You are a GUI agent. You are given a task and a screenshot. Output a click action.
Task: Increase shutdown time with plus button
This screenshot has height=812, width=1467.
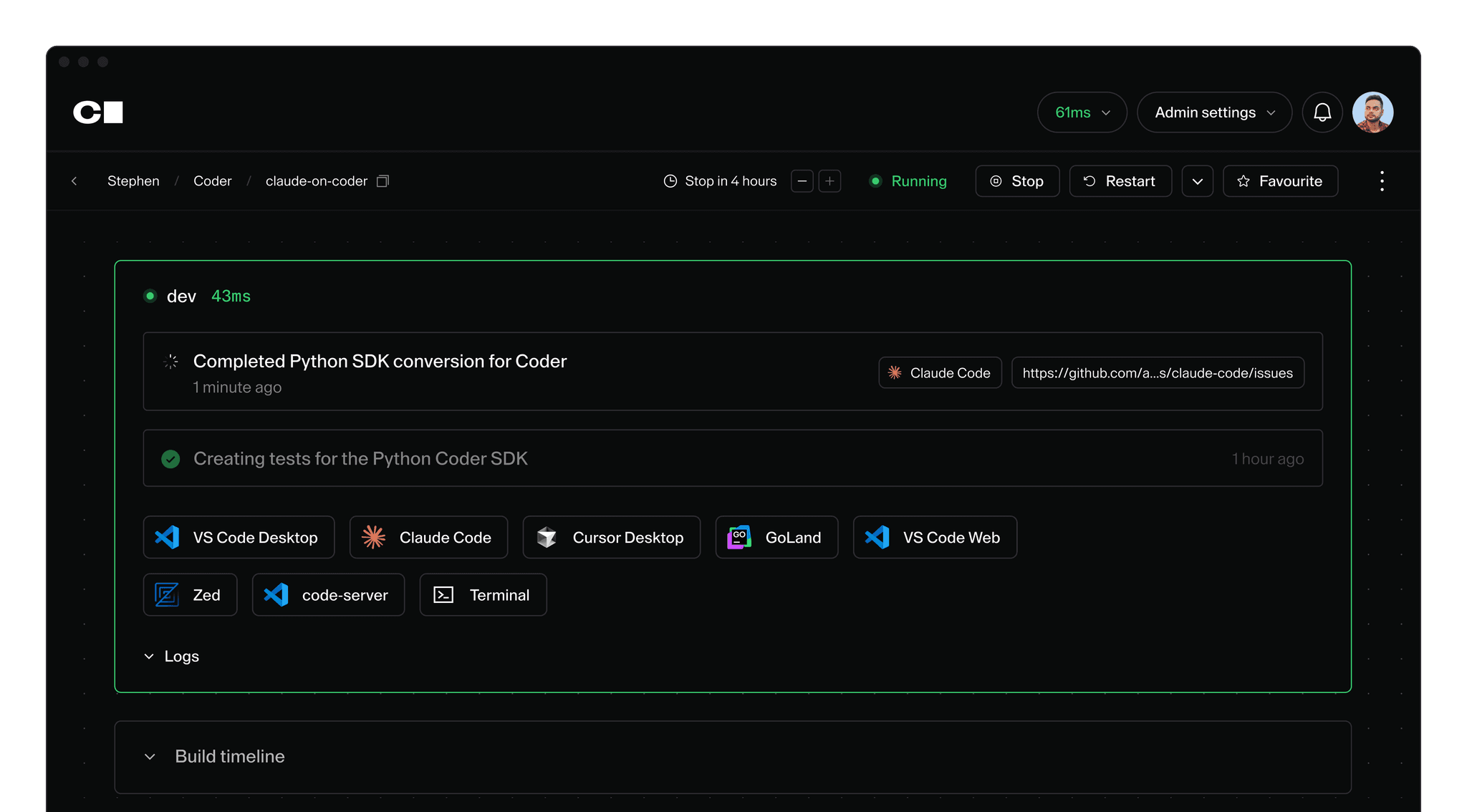click(x=829, y=181)
